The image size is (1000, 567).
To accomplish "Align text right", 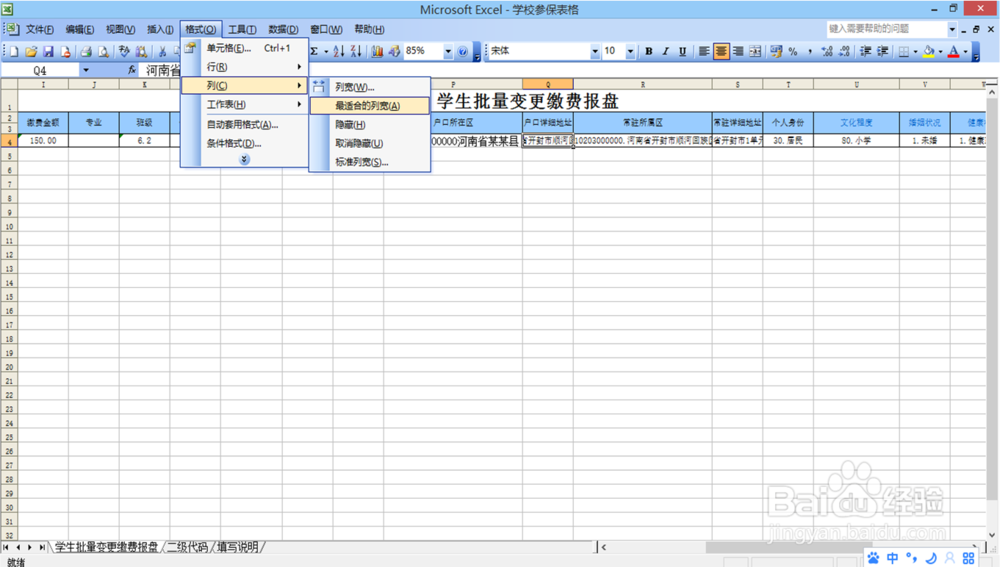I will coord(738,52).
